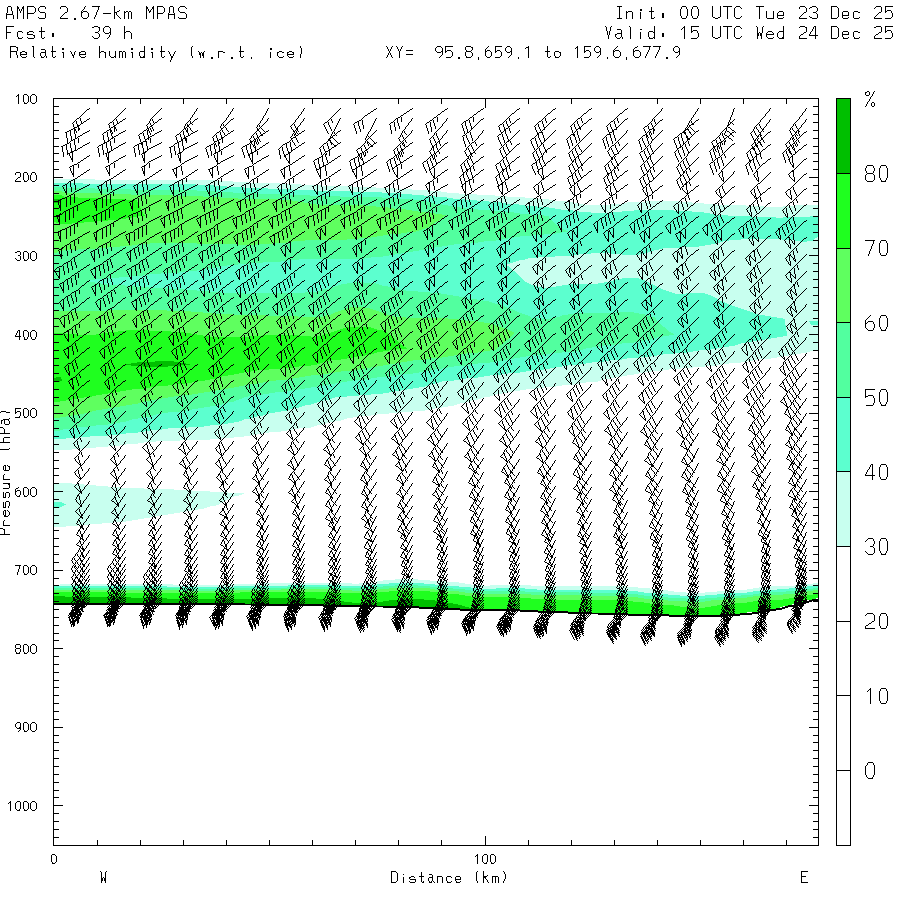Viewport: 900px width, 900px height.
Task: Click the pressure axis label '600'
Action: 26,492
